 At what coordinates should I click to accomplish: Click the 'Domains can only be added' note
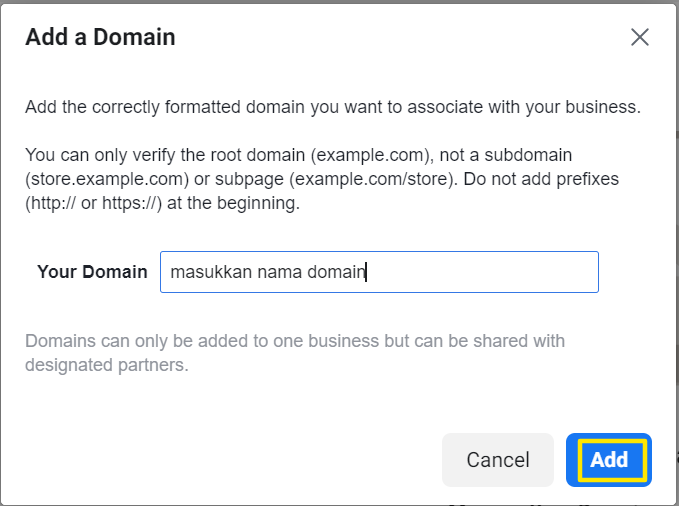coord(295,353)
